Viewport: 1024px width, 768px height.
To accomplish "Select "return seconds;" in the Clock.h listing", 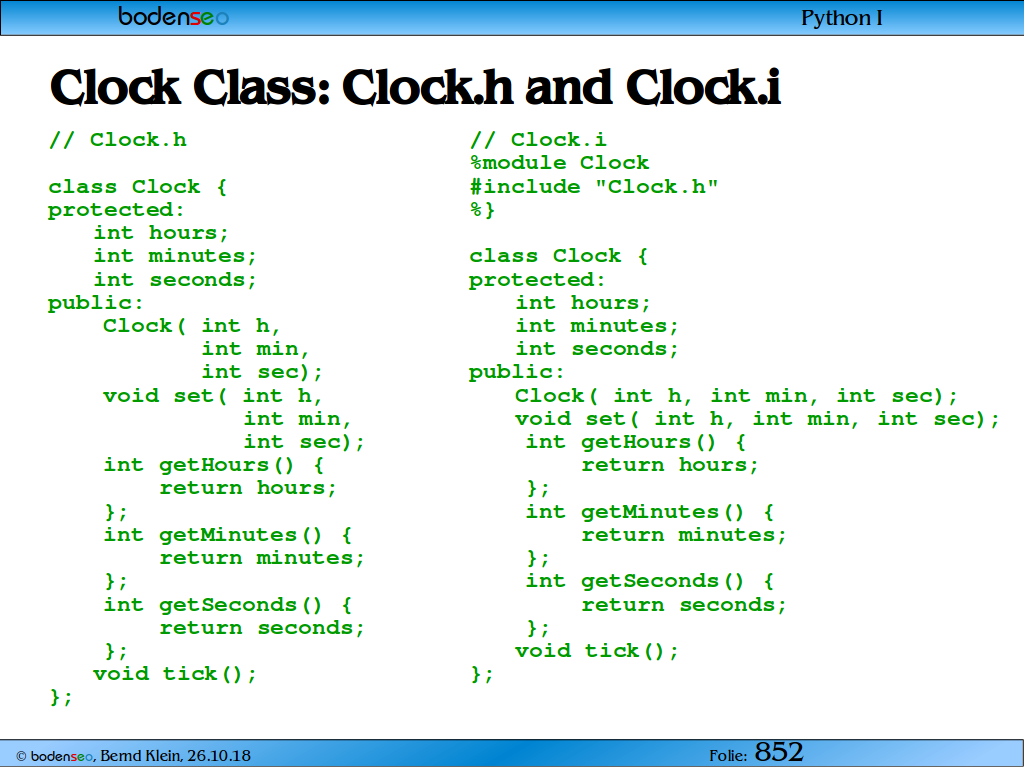I will [x=262, y=628].
